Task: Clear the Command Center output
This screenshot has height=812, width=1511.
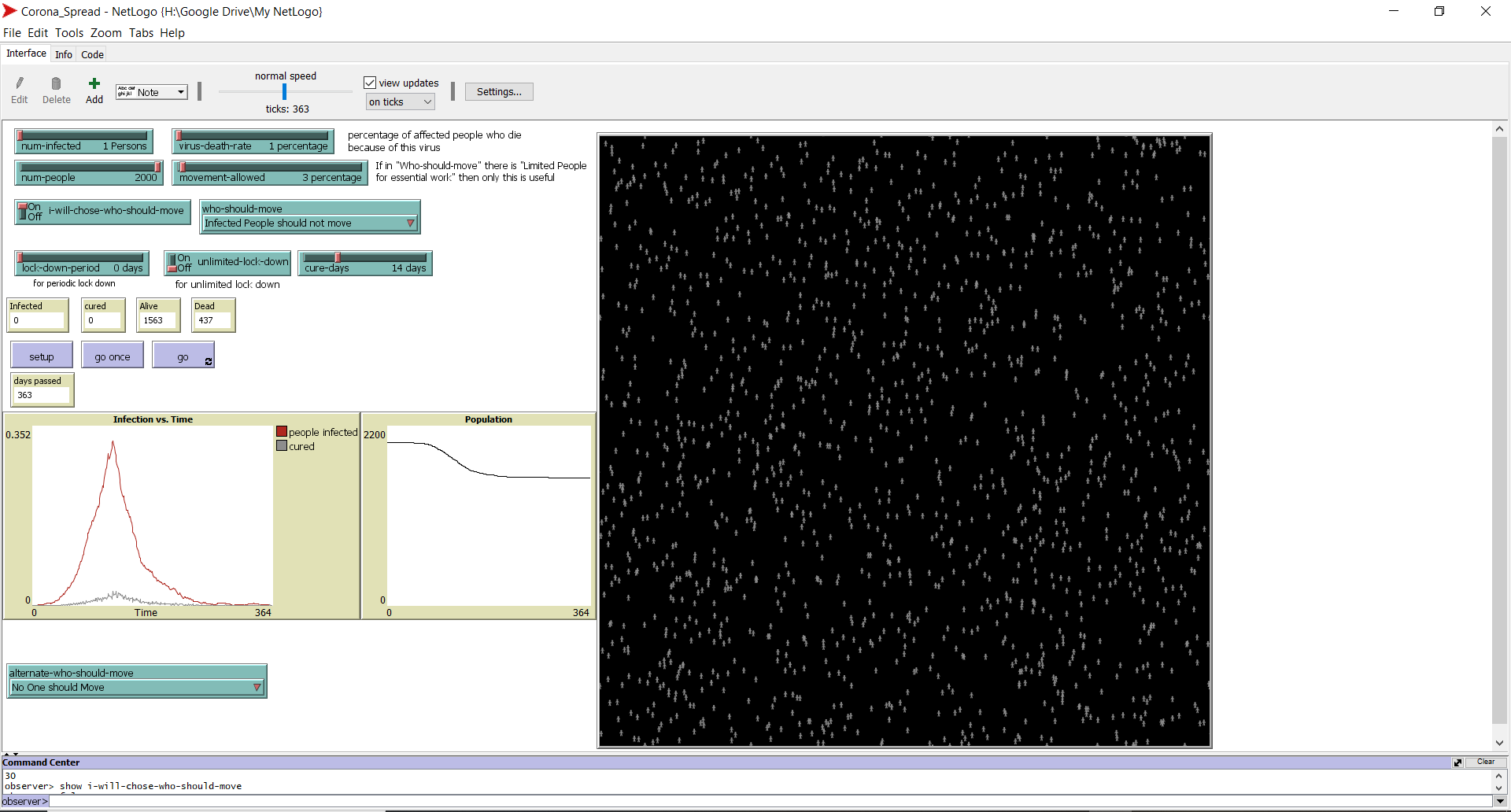Action: 1487,762
